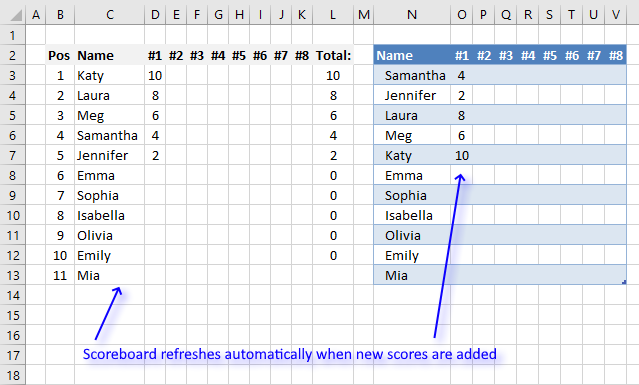The height and width of the screenshot is (385, 639).
Task: Select column C header
Action: click(x=110, y=15)
